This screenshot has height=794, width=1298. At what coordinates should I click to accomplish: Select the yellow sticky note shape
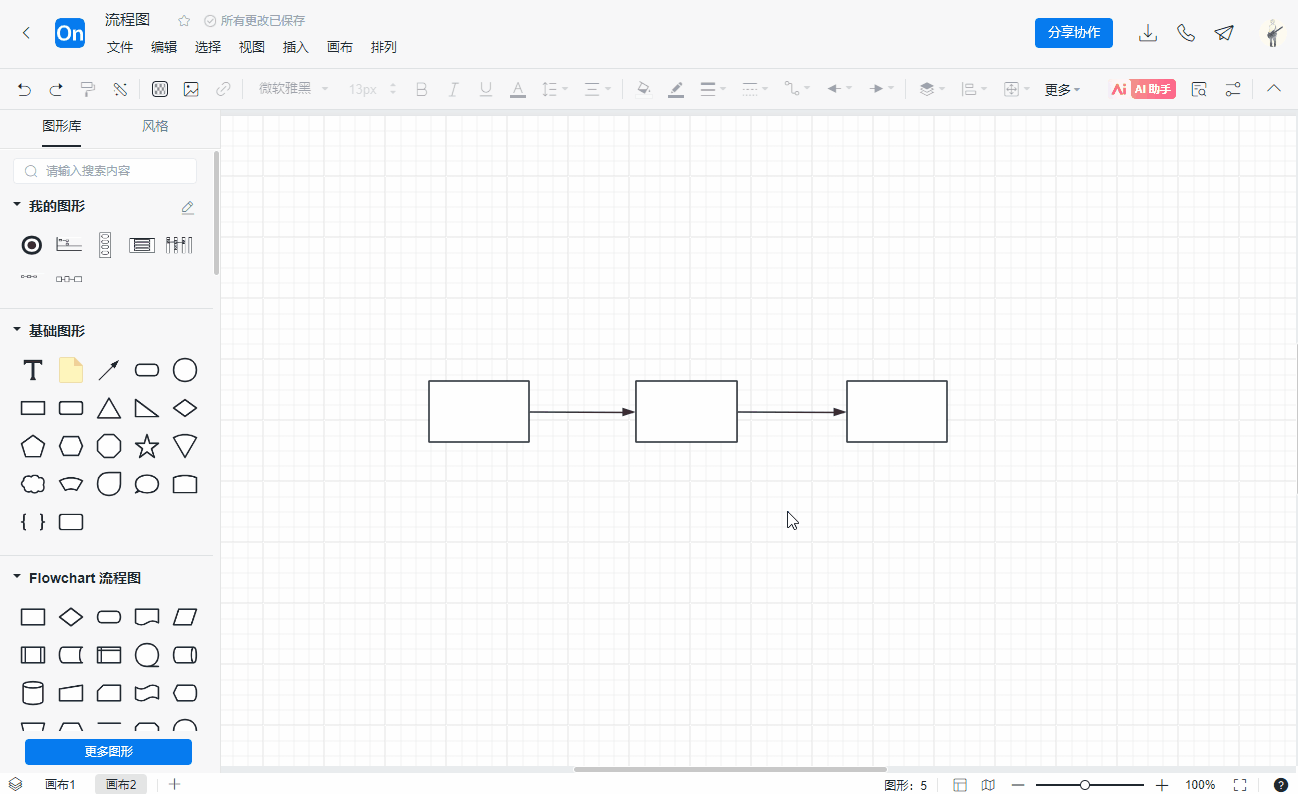tap(71, 370)
